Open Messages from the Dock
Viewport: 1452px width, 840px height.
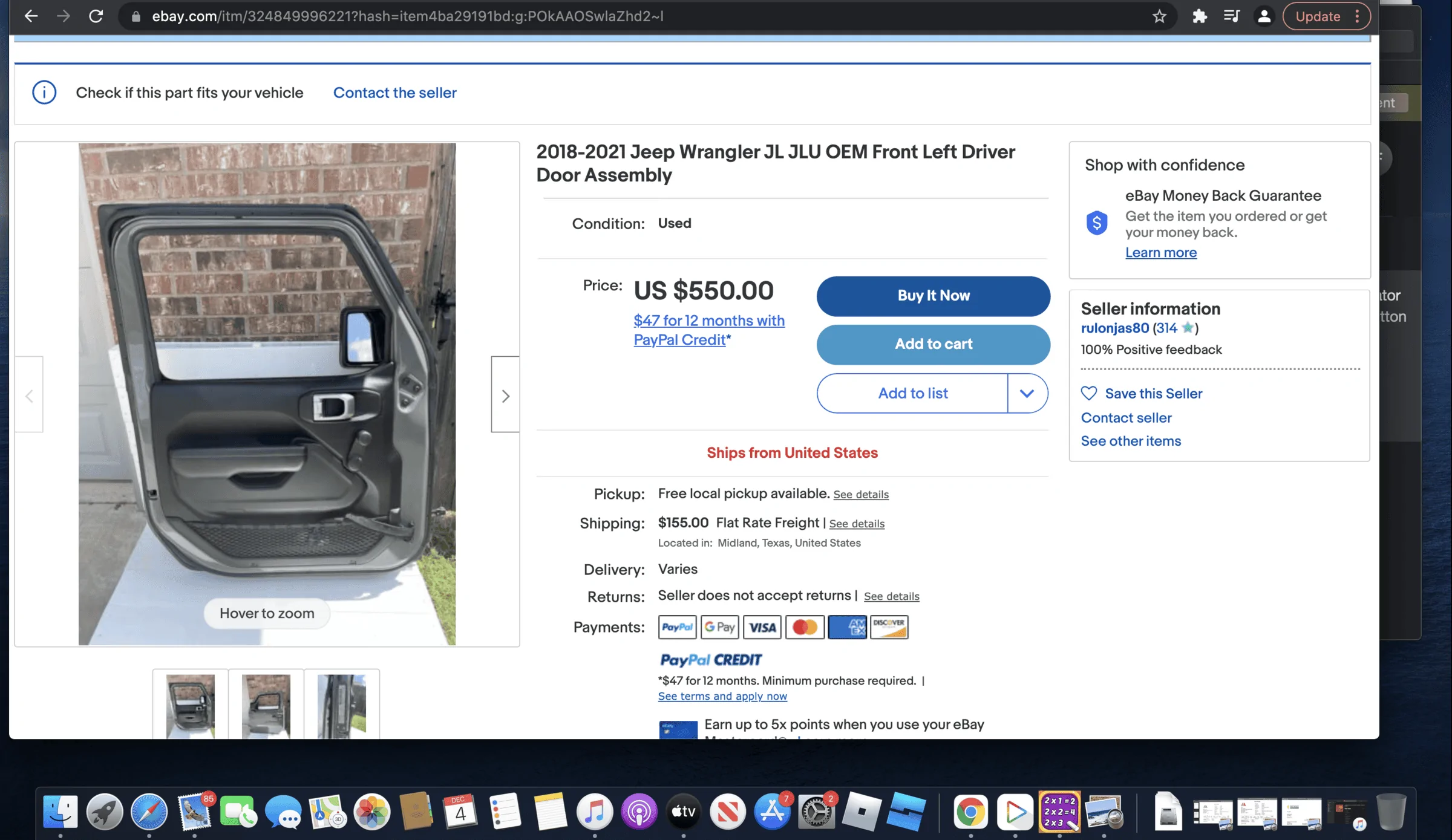(283, 812)
